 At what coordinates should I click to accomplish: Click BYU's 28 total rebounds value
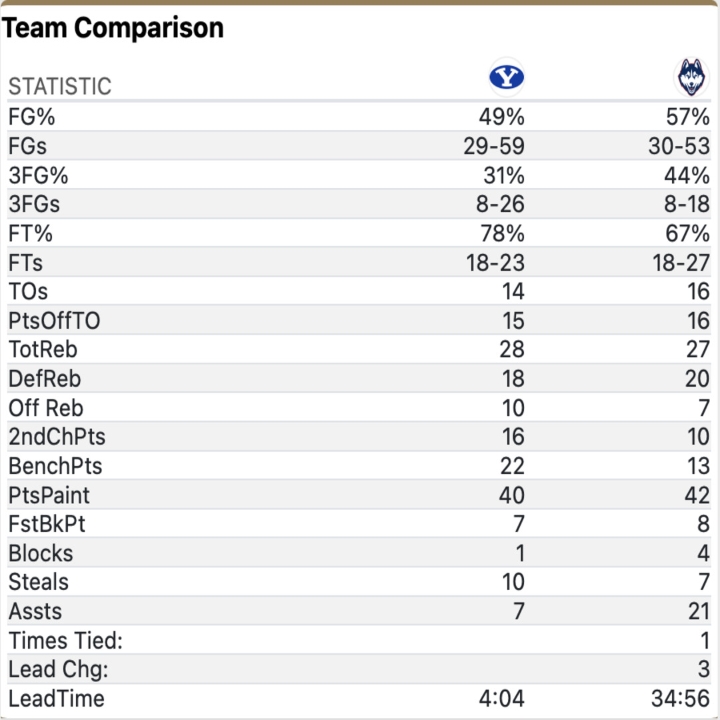point(510,350)
